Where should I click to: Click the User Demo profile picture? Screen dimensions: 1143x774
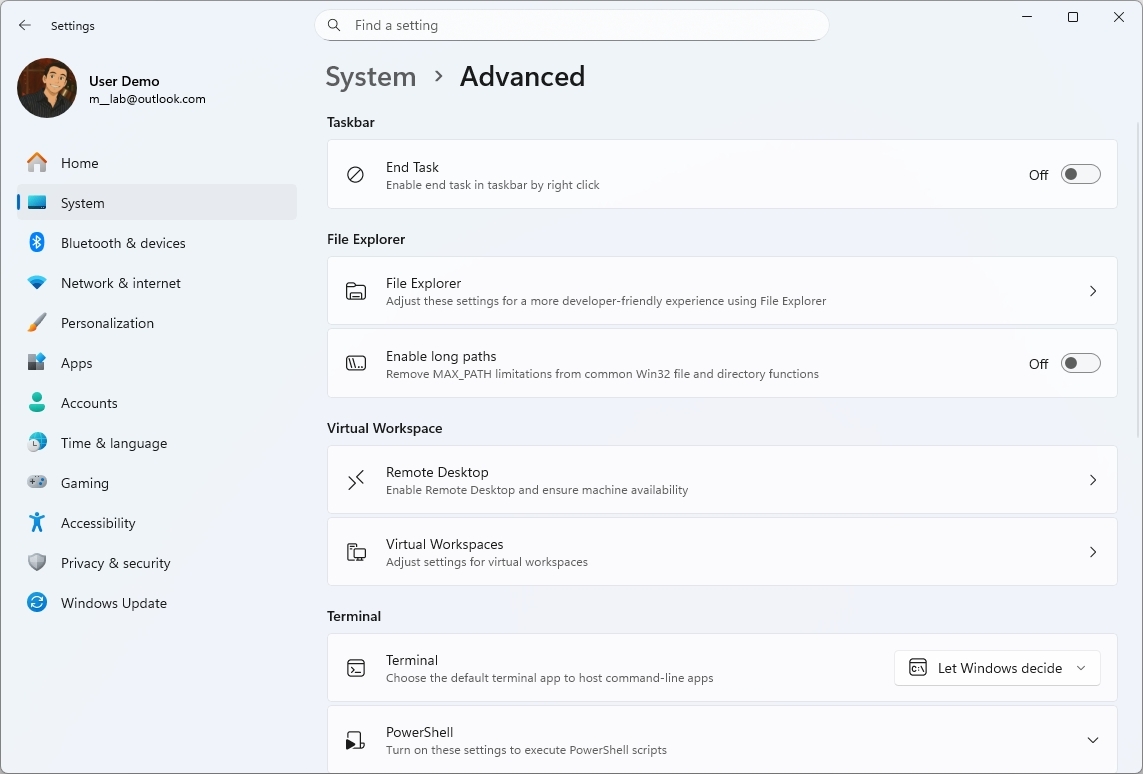click(x=47, y=88)
